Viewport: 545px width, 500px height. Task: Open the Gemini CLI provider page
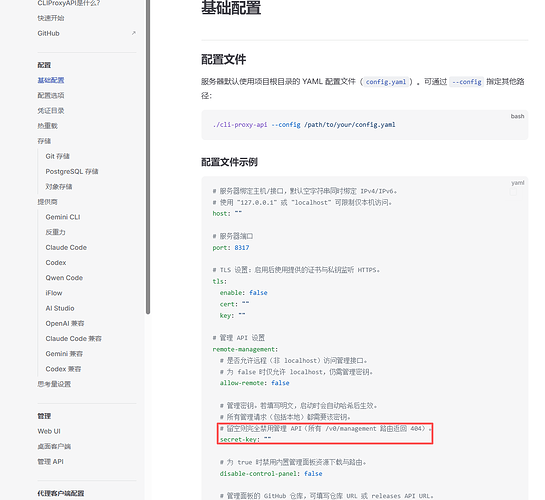click(x=63, y=217)
